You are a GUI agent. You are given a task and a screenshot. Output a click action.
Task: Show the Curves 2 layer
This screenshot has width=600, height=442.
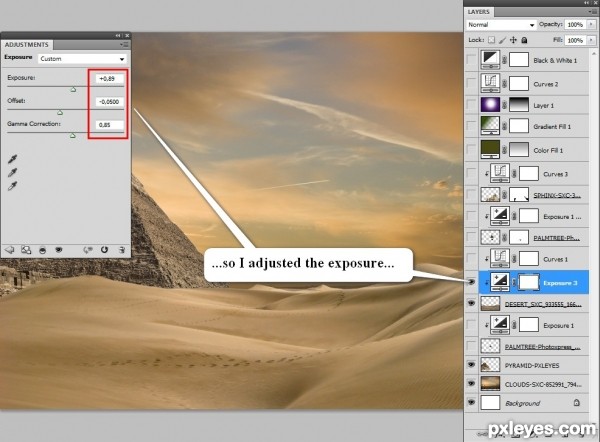(x=471, y=83)
